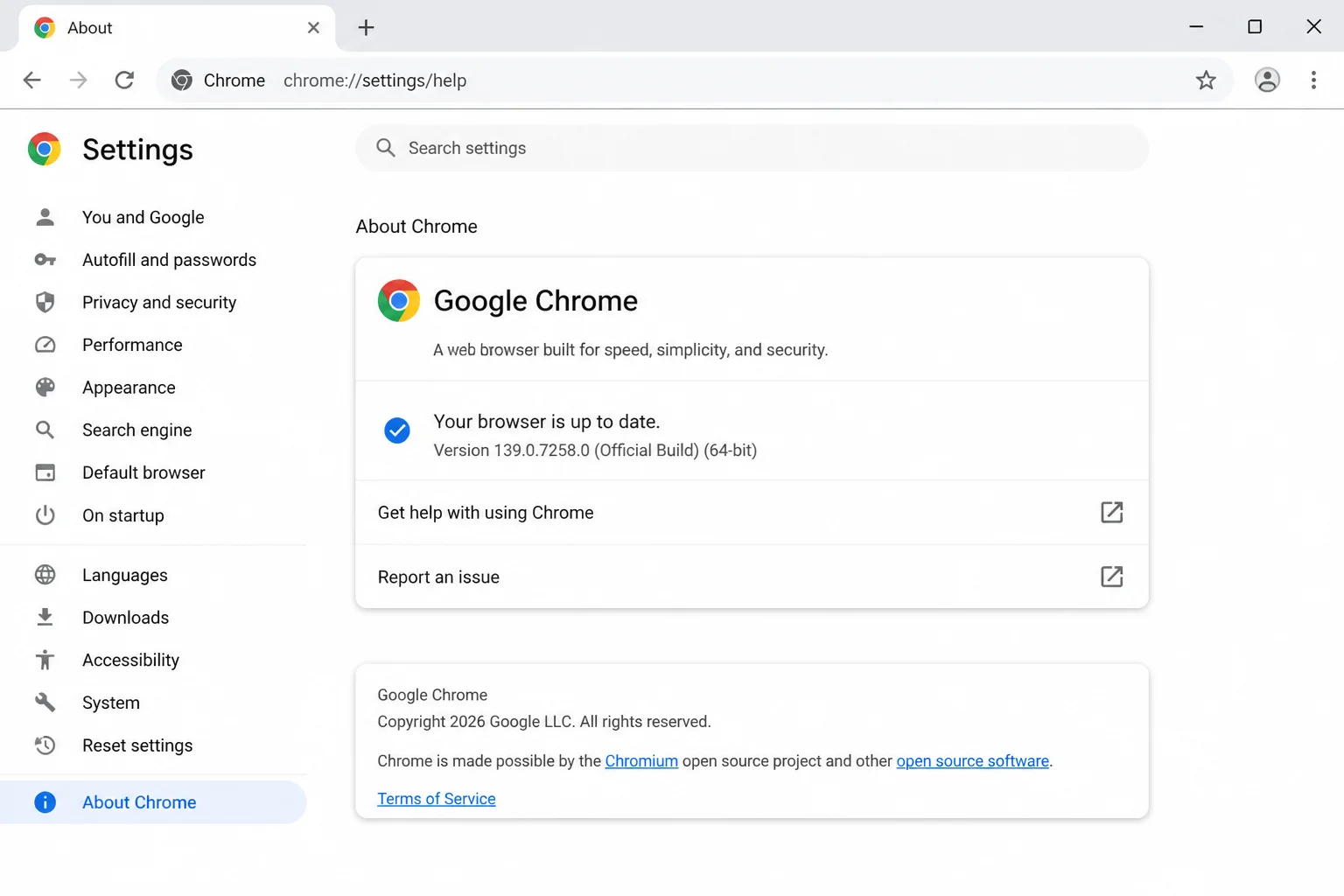Click the About tab title

point(90,28)
